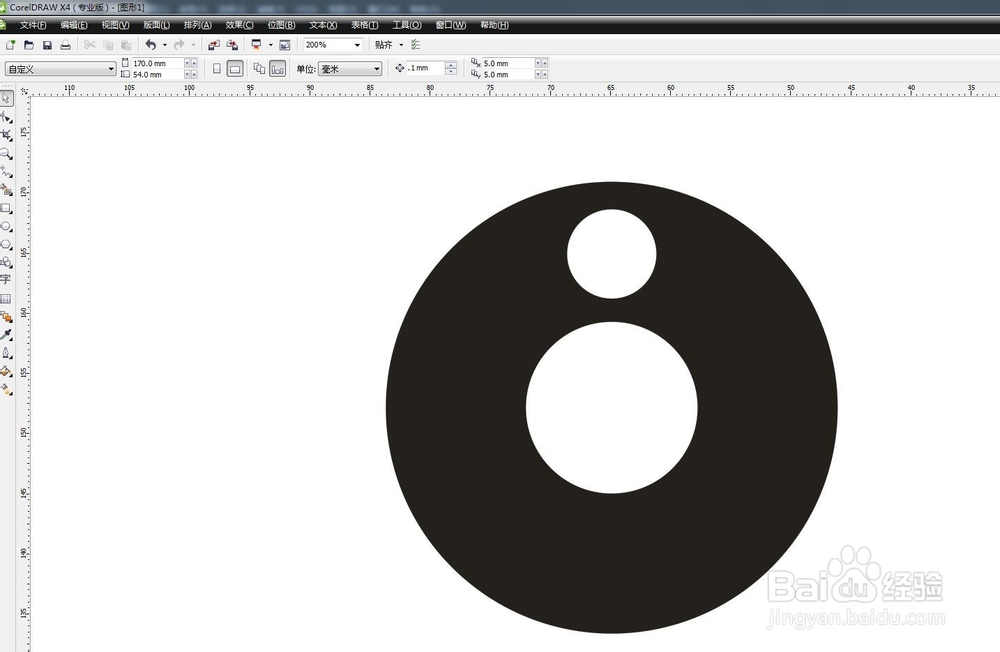Open the 贴齐 snap-to dropdown
This screenshot has width=1000, height=652.
[401, 45]
